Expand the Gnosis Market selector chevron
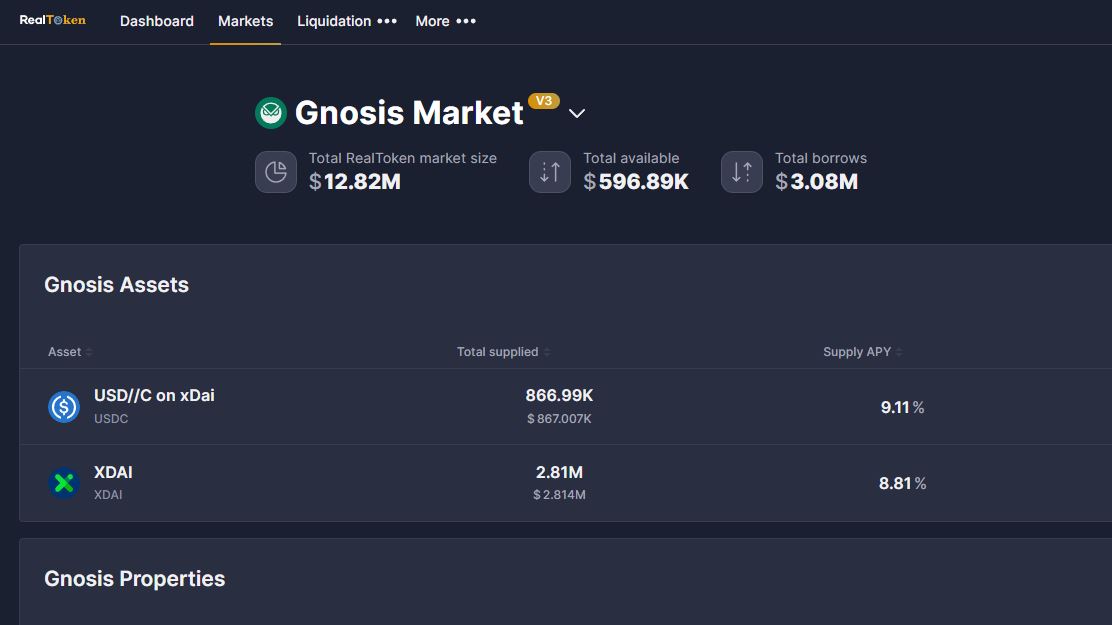 577,114
